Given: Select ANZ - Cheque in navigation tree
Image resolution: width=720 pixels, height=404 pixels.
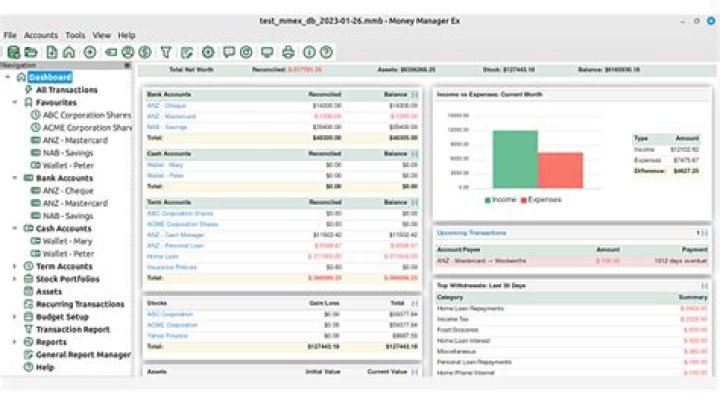Looking at the screenshot, I should (x=68, y=191).
